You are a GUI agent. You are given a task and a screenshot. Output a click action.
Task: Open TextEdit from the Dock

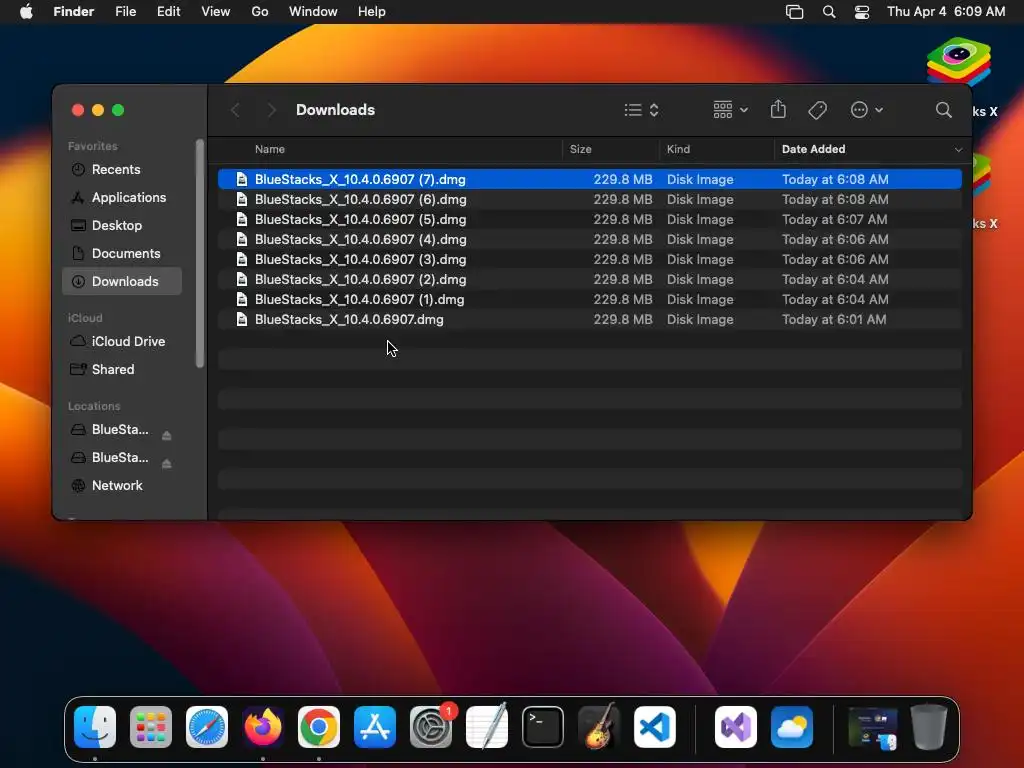click(487, 727)
